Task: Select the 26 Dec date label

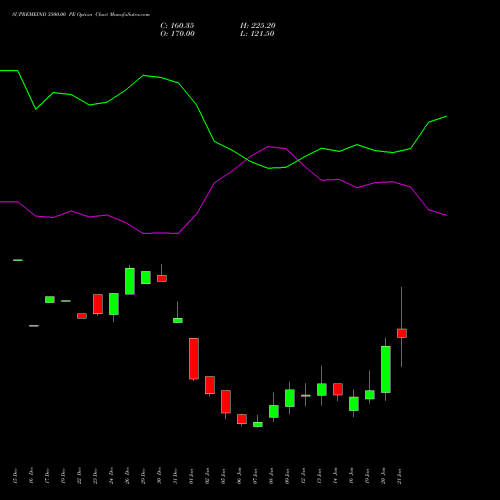Action: pyautogui.click(x=127, y=476)
